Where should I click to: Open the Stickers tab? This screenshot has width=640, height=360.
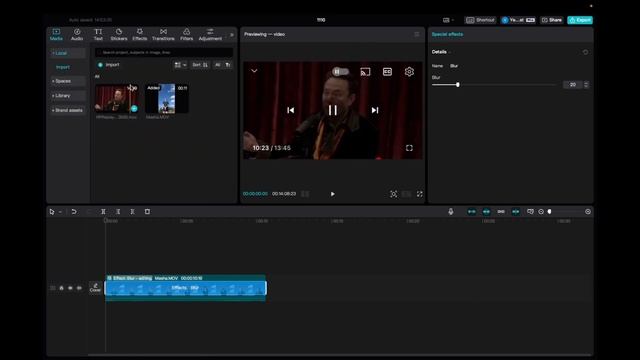(x=119, y=34)
